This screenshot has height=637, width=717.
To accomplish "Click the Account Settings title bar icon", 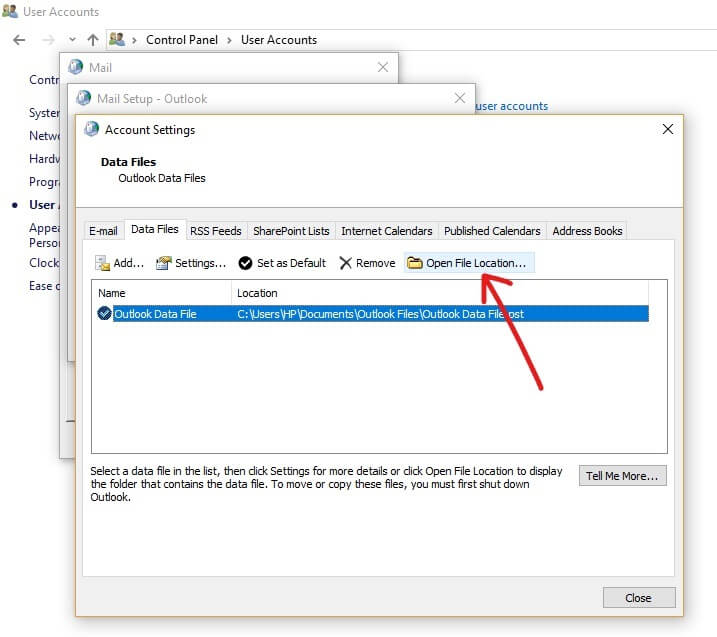I will 92,129.
